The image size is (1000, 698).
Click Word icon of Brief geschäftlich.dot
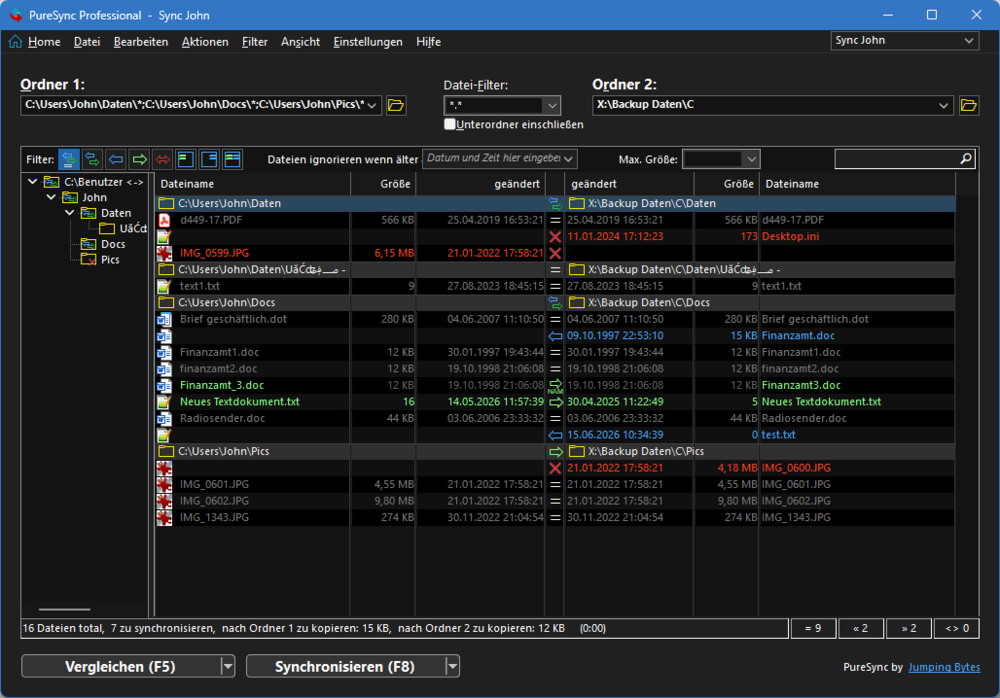tap(165, 319)
